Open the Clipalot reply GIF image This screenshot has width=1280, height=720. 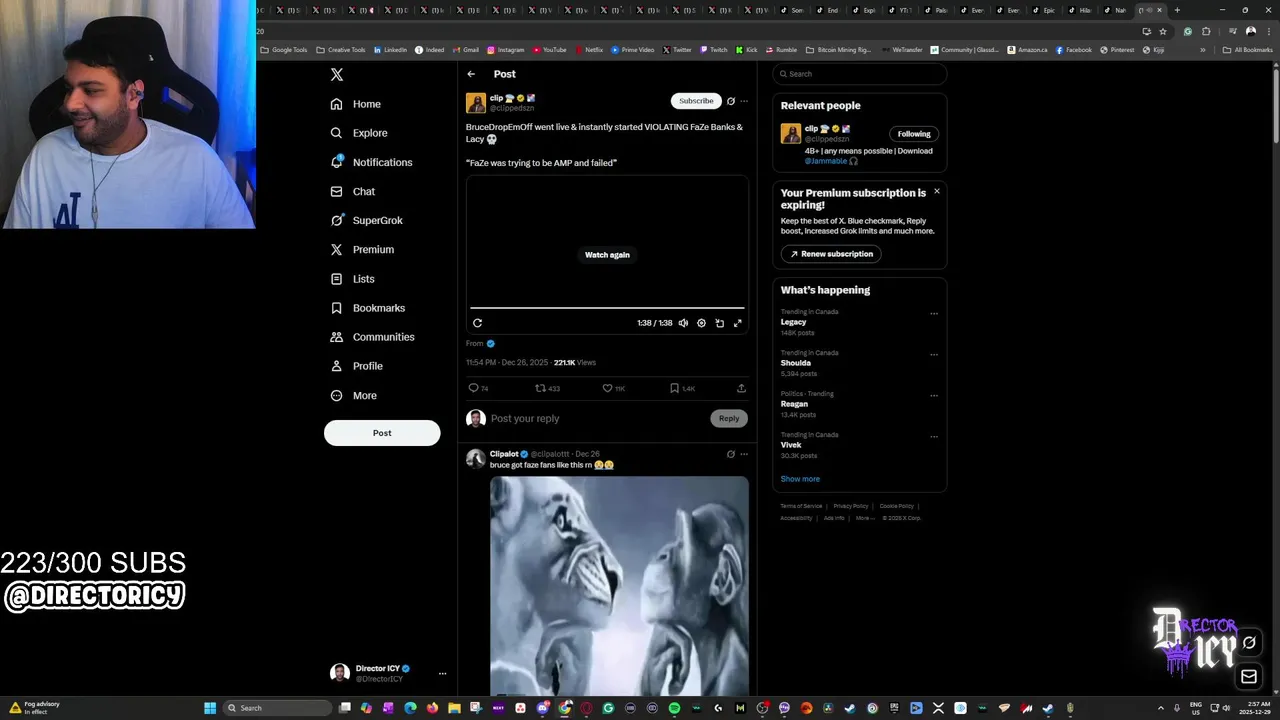[x=619, y=586]
